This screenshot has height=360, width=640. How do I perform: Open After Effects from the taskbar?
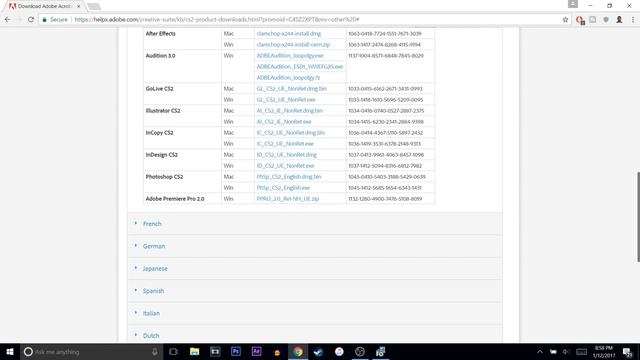256,351
